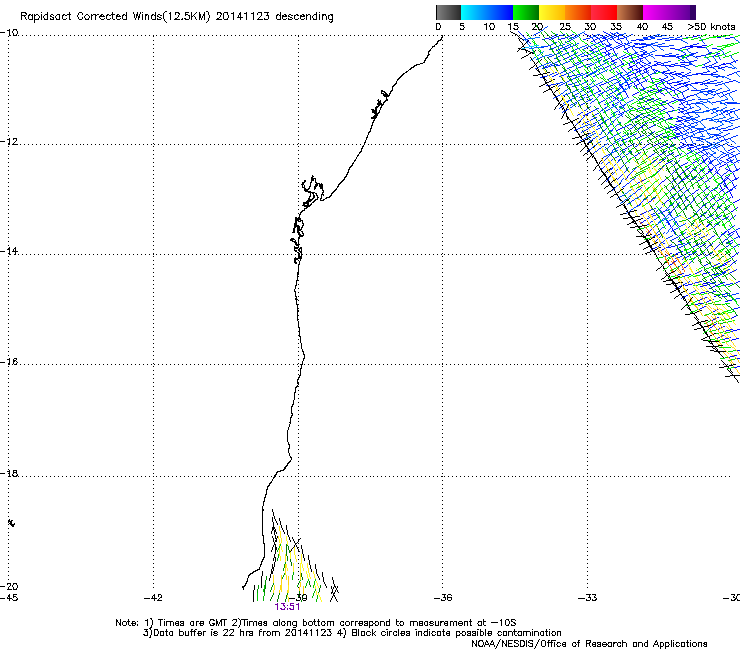
Task: Click the legend label 25
Action: tap(565, 27)
